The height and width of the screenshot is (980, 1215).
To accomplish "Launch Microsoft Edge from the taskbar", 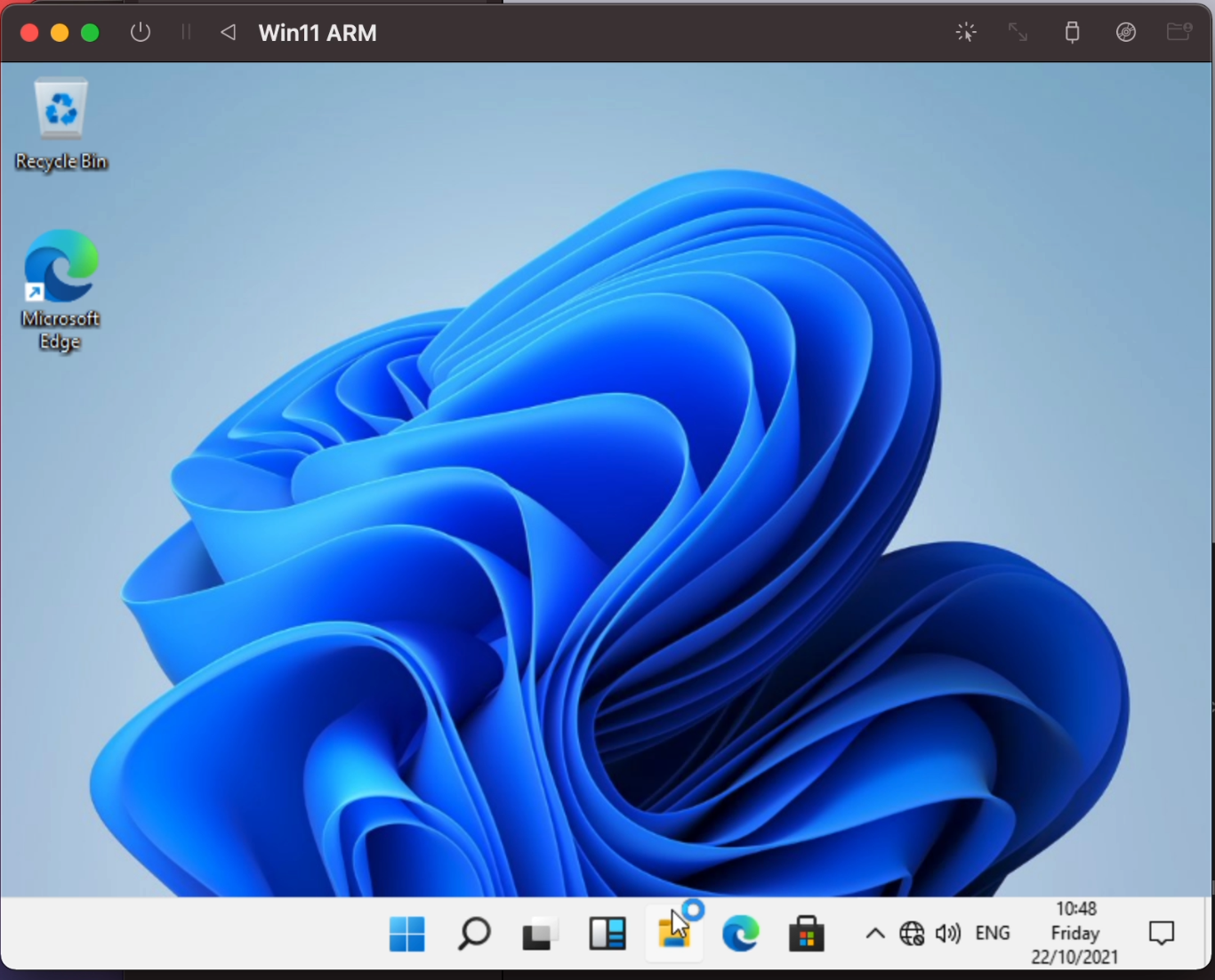I will (x=740, y=933).
